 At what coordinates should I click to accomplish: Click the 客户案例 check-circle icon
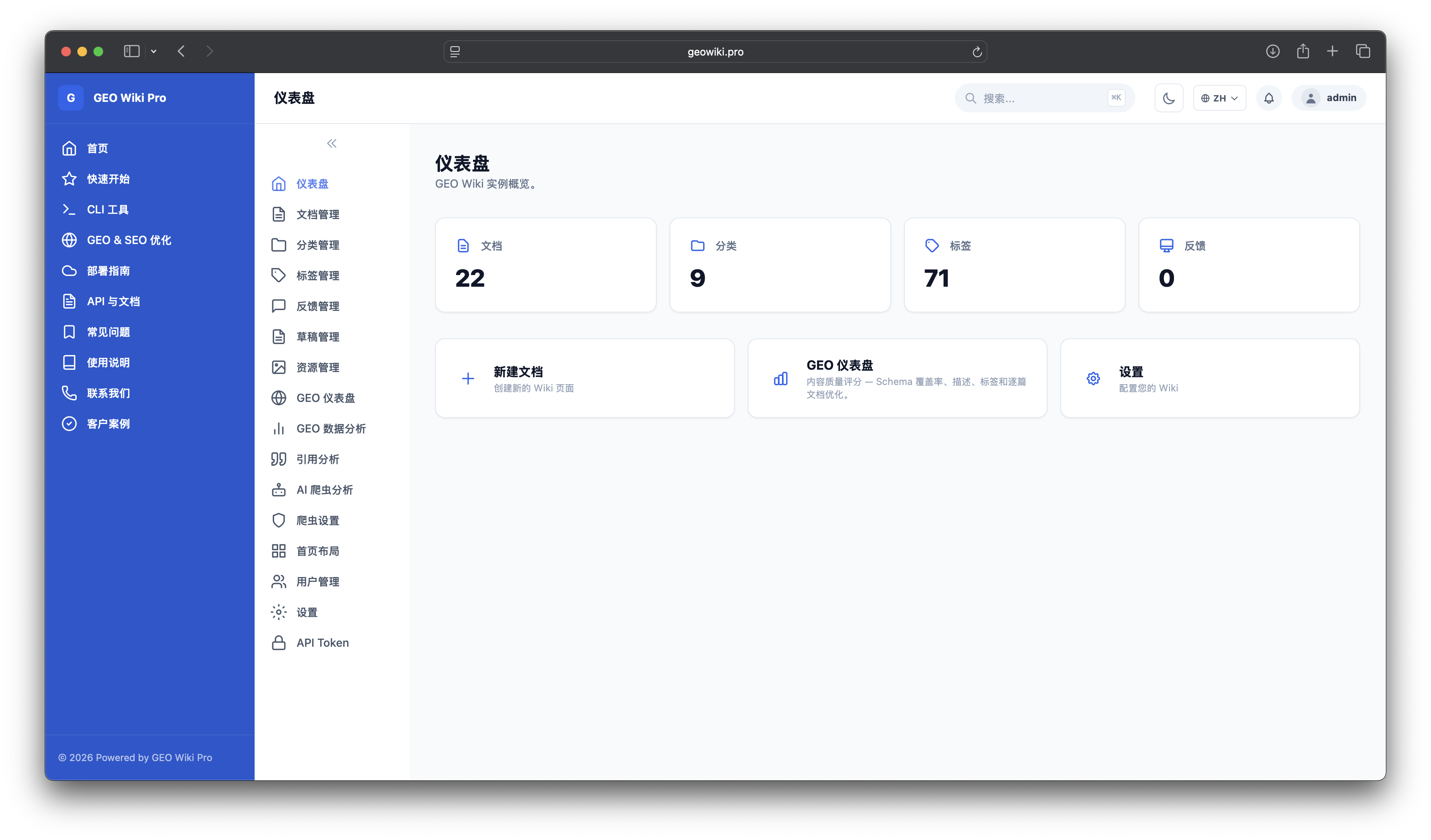(69, 424)
